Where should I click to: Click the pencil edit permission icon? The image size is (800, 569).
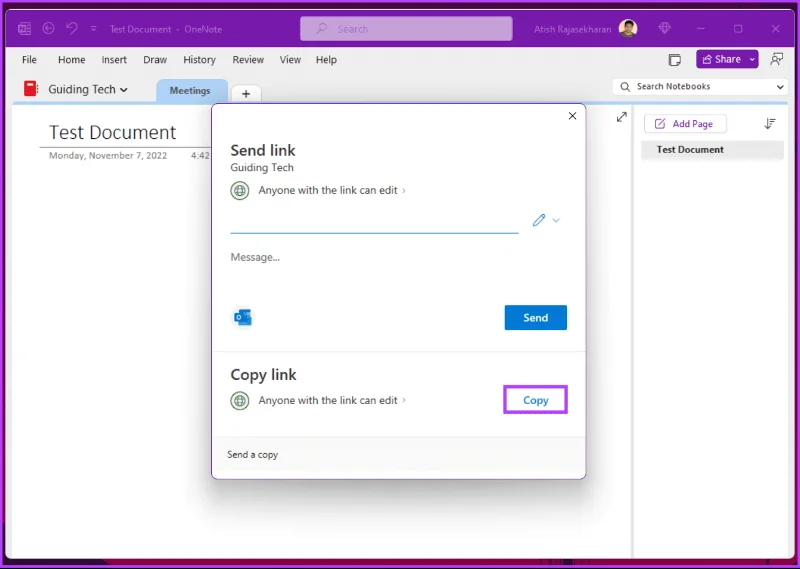tap(539, 220)
